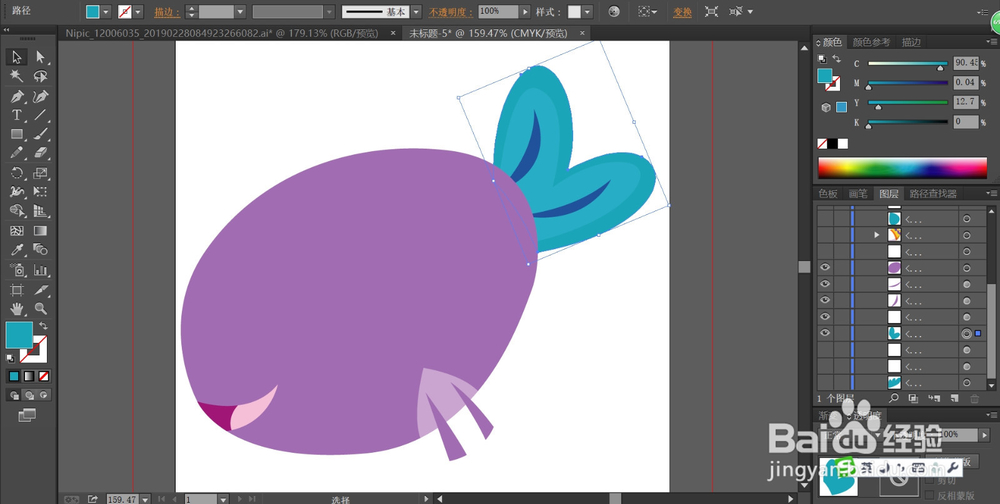Select the Magic Wand tool
This screenshot has height=504, width=1000.
pos(17,76)
